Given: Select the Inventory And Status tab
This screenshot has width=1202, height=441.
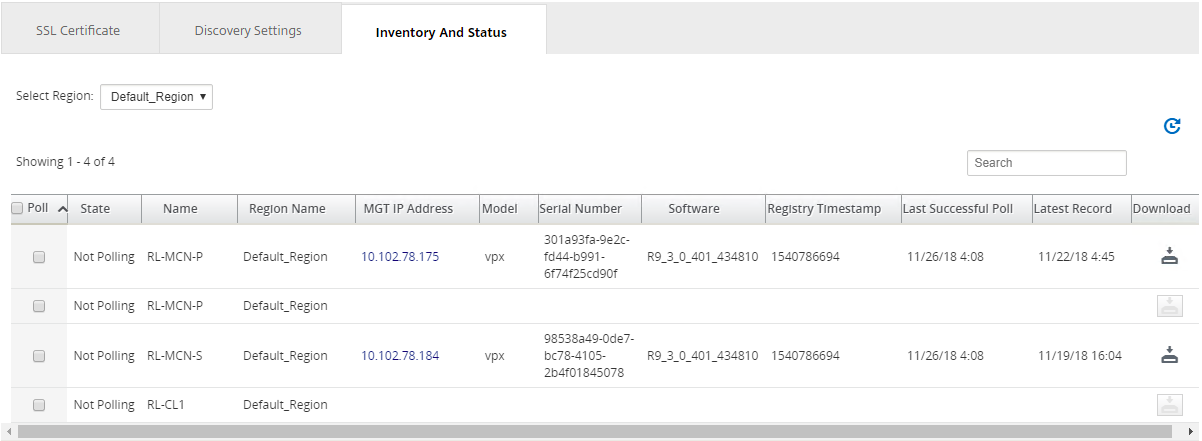Looking at the screenshot, I should (441, 32).
